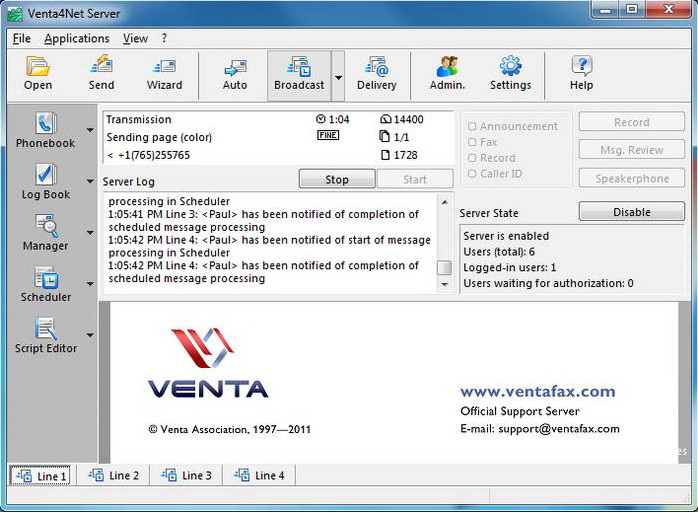Click the Stop button
This screenshot has height=512, width=698.
point(337,179)
